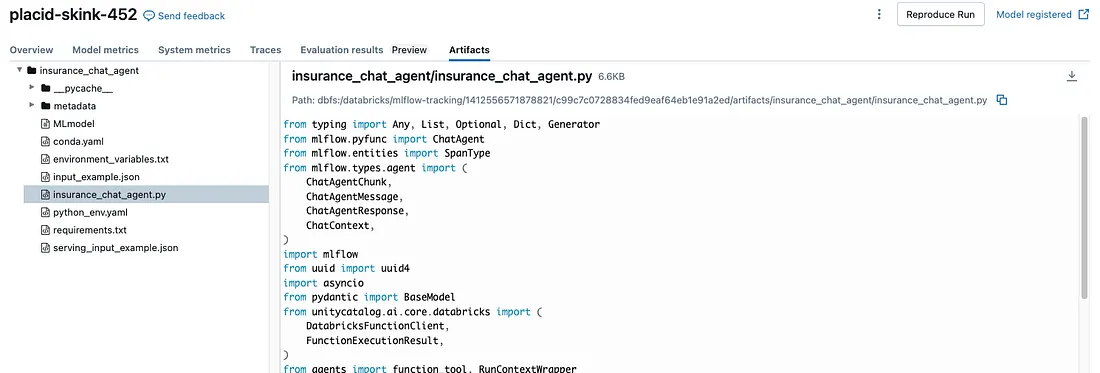Switch to the Overview tab
The height and width of the screenshot is (373, 1100).
[x=32, y=50]
